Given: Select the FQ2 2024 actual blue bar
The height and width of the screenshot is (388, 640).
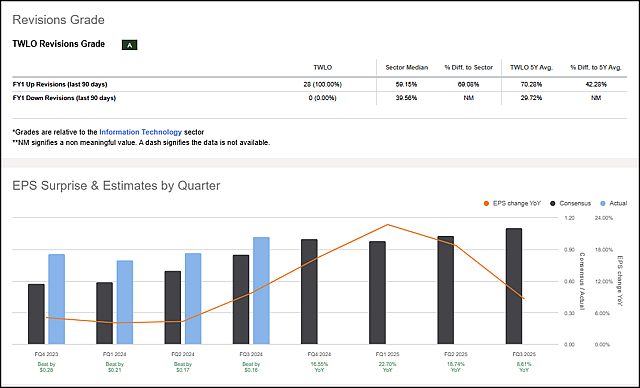Looking at the screenshot, I should pyautogui.click(x=193, y=299).
